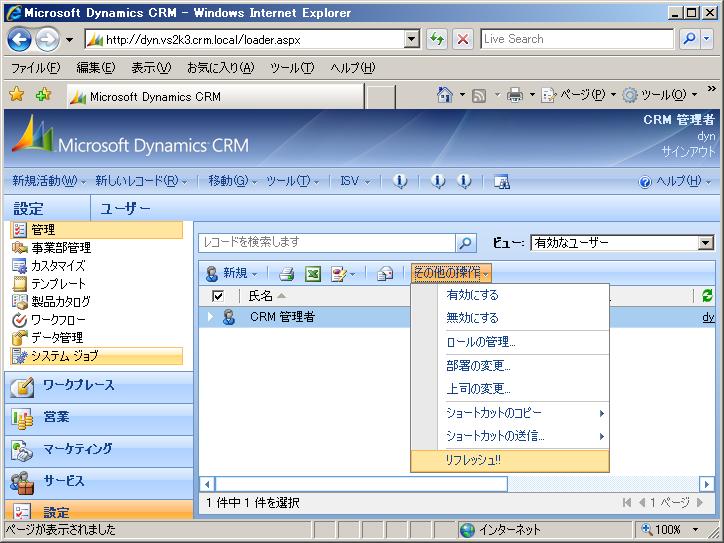Open the new blank tab button
The image size is (724, 543).
[380, 97]
